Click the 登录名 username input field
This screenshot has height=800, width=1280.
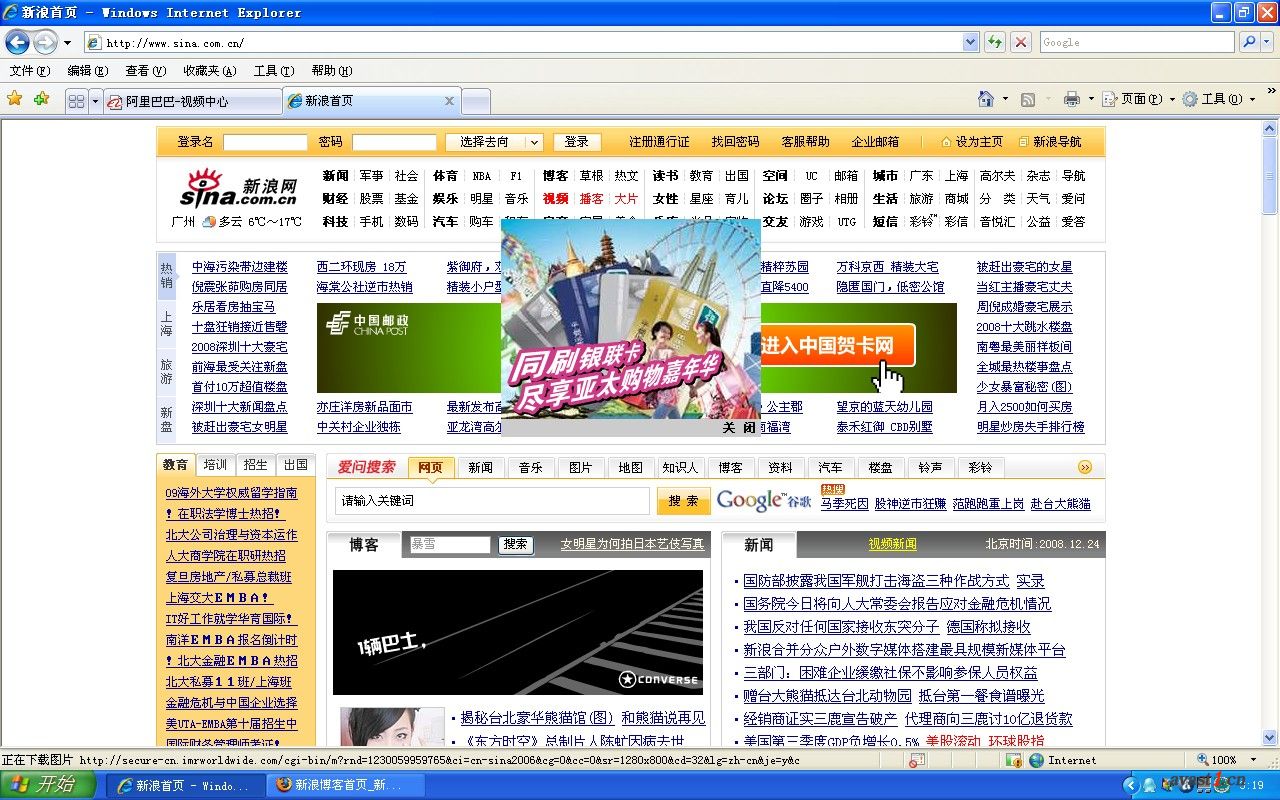(265, 142)
